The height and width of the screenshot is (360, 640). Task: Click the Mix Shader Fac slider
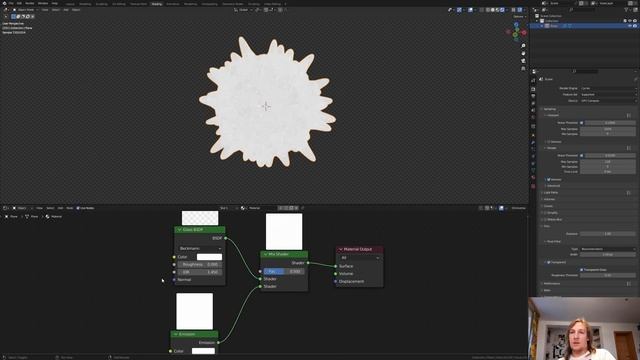[x=284, y=271]
